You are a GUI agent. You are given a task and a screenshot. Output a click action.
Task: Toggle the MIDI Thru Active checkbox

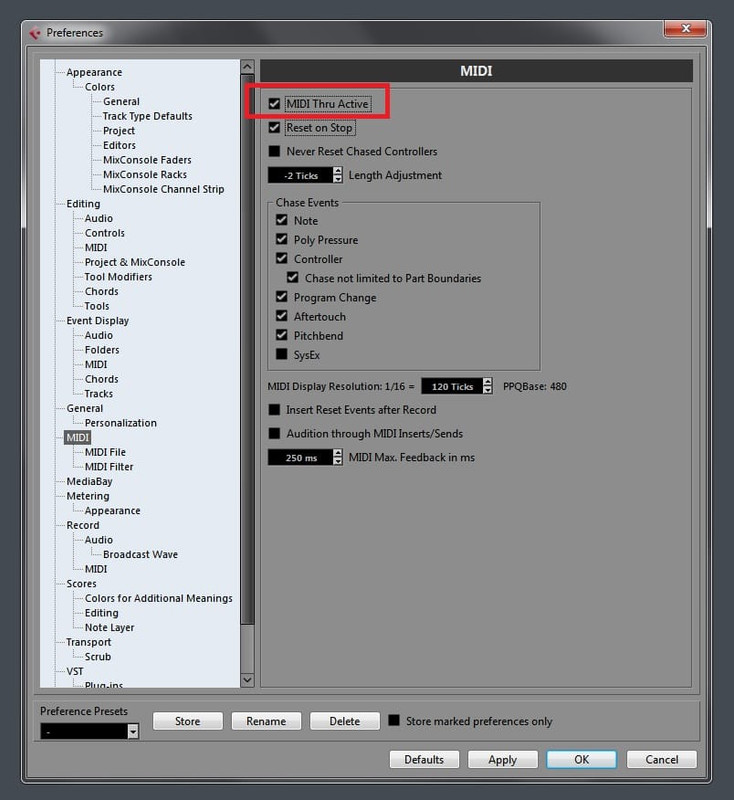click(274, 104)
